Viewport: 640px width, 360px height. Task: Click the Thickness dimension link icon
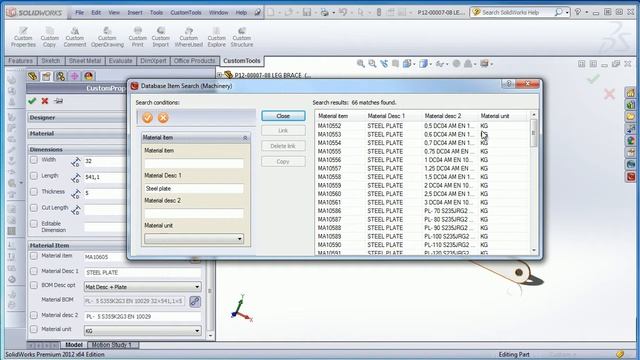pyautogui.click(x=76, y=193)
